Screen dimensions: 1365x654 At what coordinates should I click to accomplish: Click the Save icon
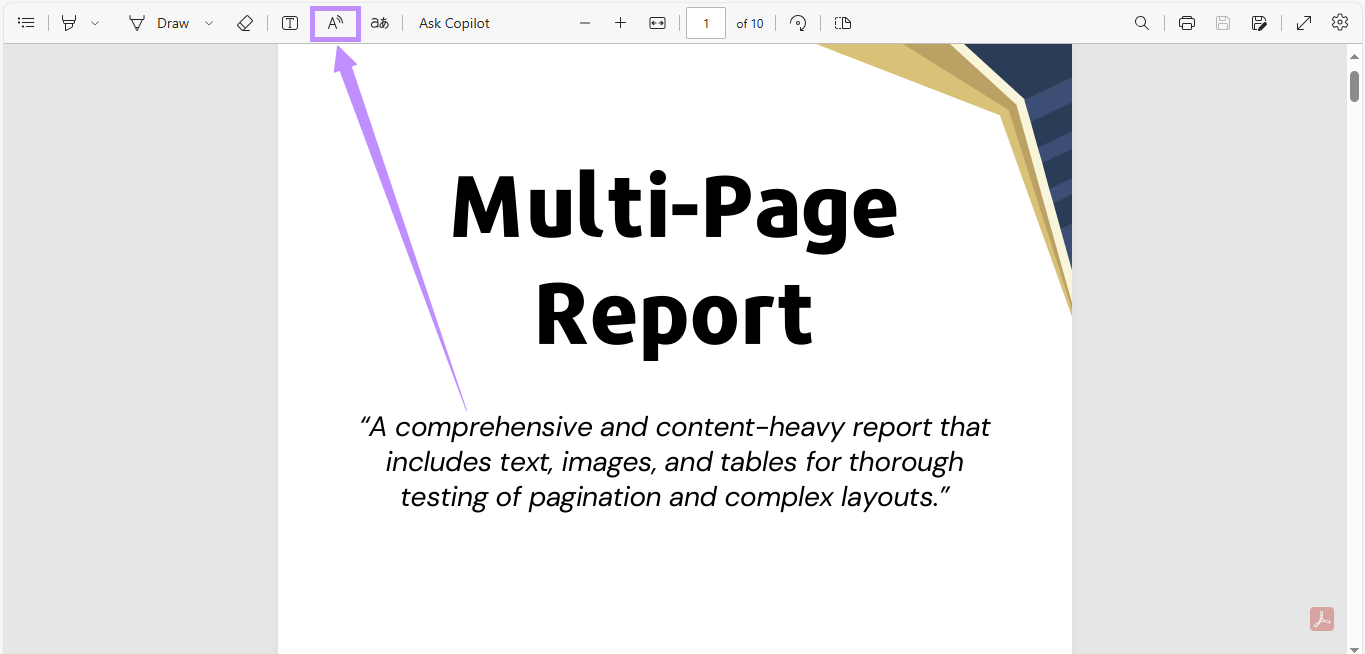pyautogui.click(x=1223, y=23)
